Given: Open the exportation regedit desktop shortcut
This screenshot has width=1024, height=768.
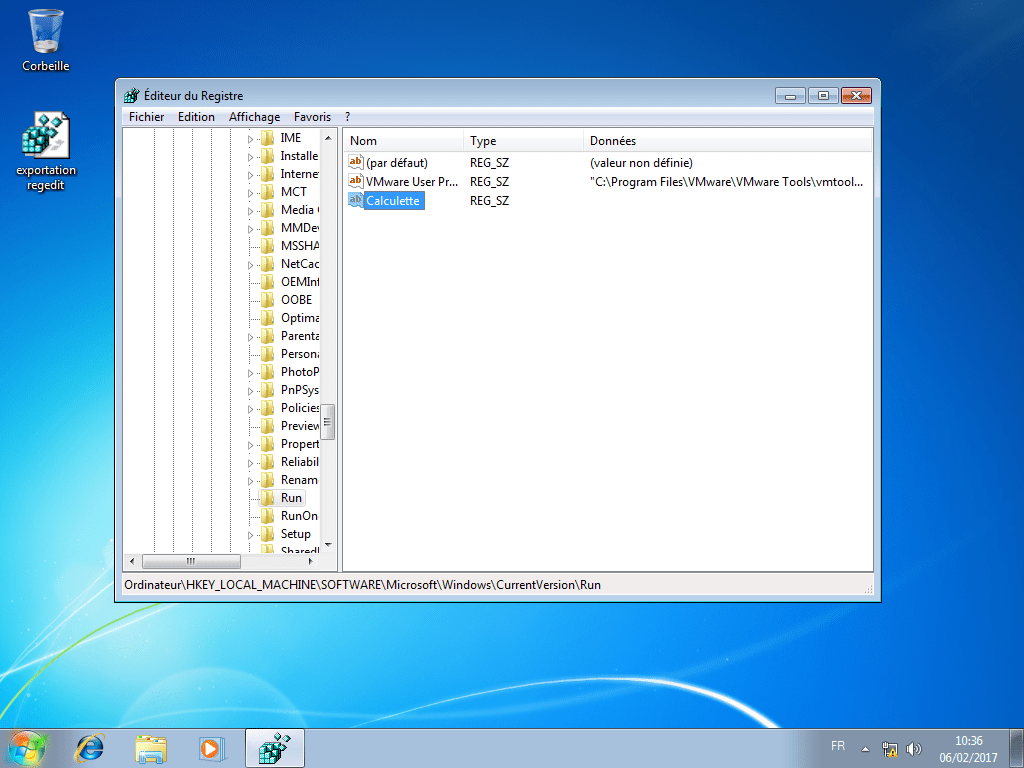Looking at the screenshot, I should (x=45, y=135).
